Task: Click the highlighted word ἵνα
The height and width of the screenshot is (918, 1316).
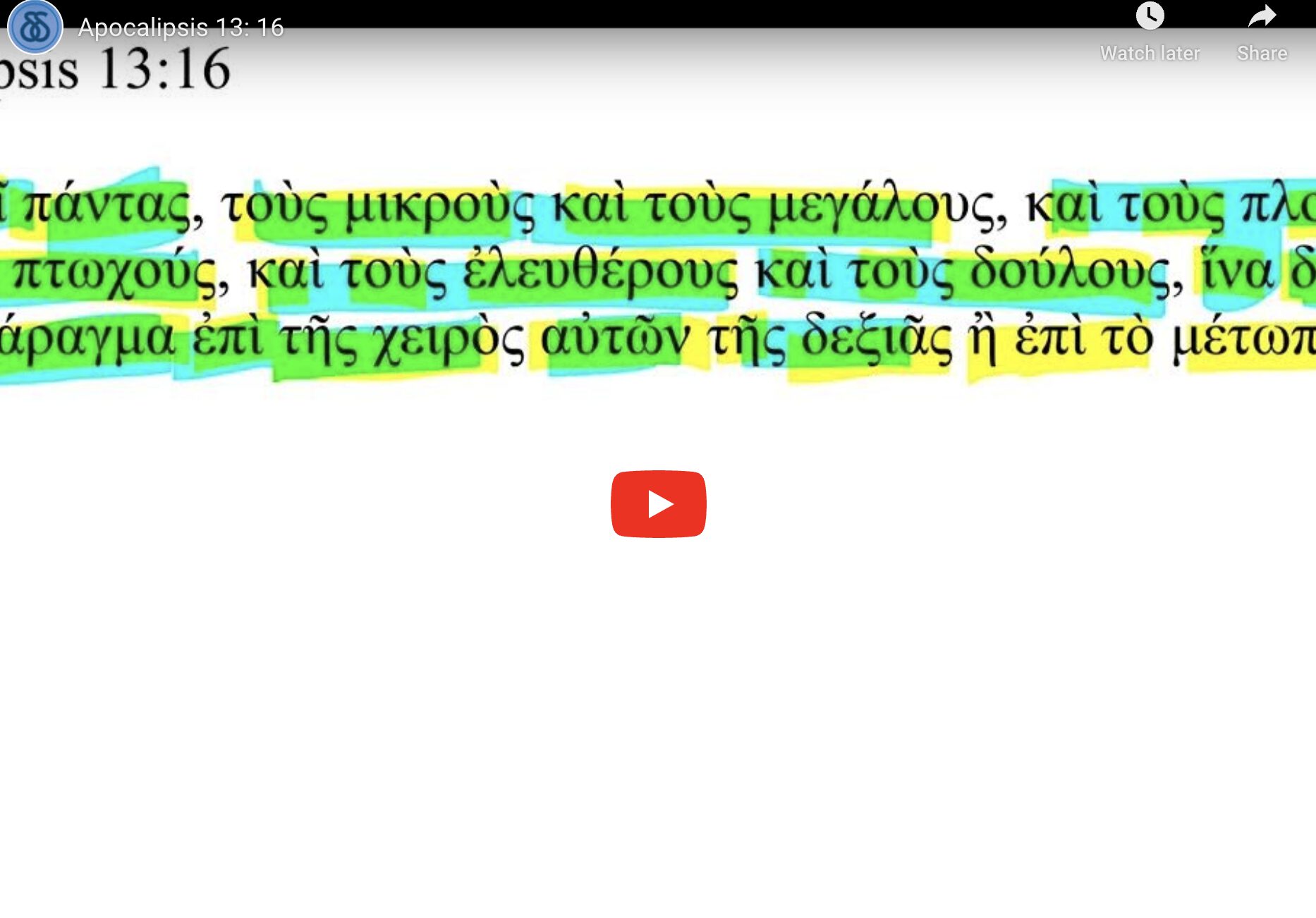Action: pyautogui.click(x=1238, y=271)
